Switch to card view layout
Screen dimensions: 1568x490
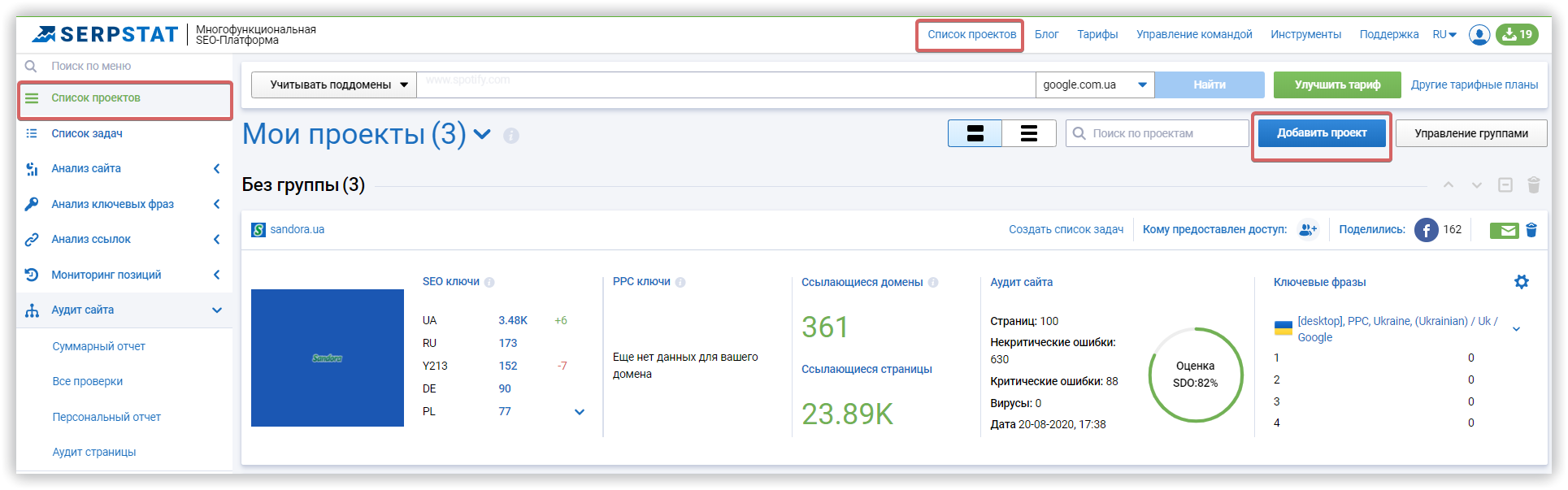(975, 133)
